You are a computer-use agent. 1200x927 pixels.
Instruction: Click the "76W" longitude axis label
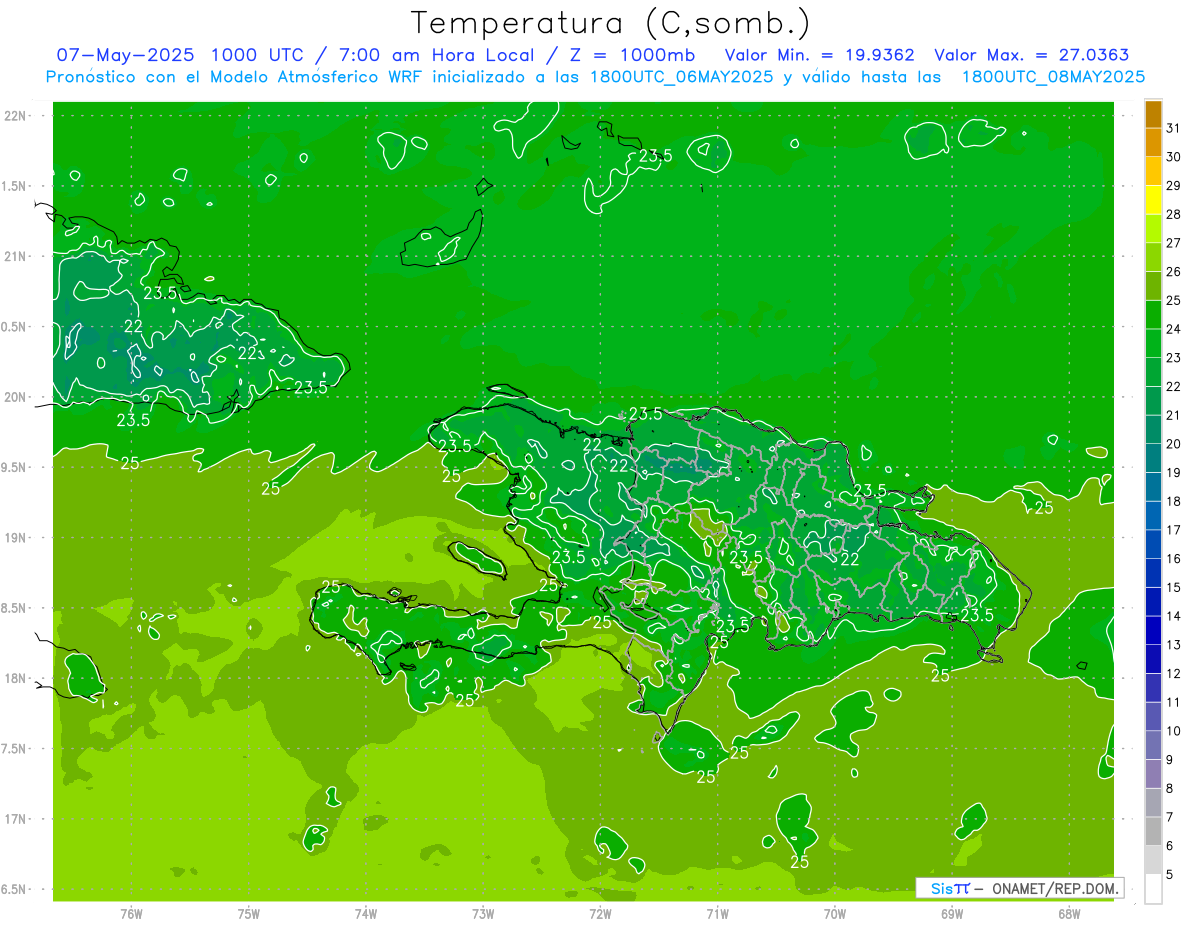click(131, 913)
